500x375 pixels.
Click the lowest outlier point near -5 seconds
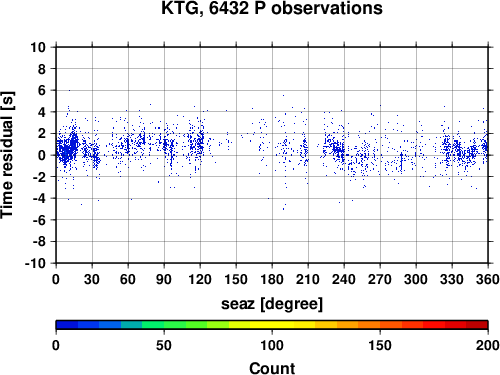point(283,209)
